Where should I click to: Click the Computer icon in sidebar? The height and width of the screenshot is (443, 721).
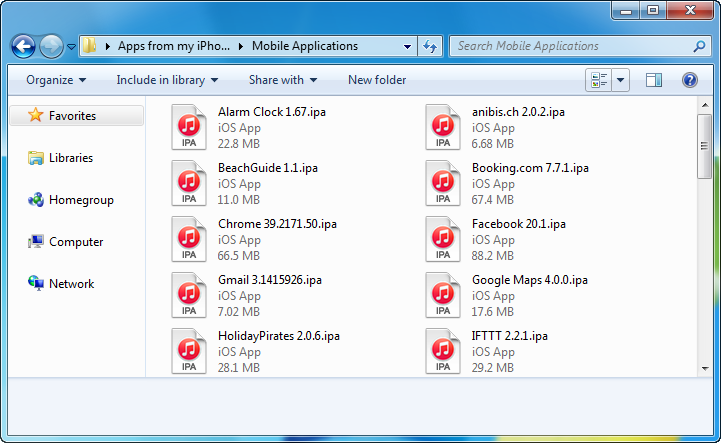(35, 242)
